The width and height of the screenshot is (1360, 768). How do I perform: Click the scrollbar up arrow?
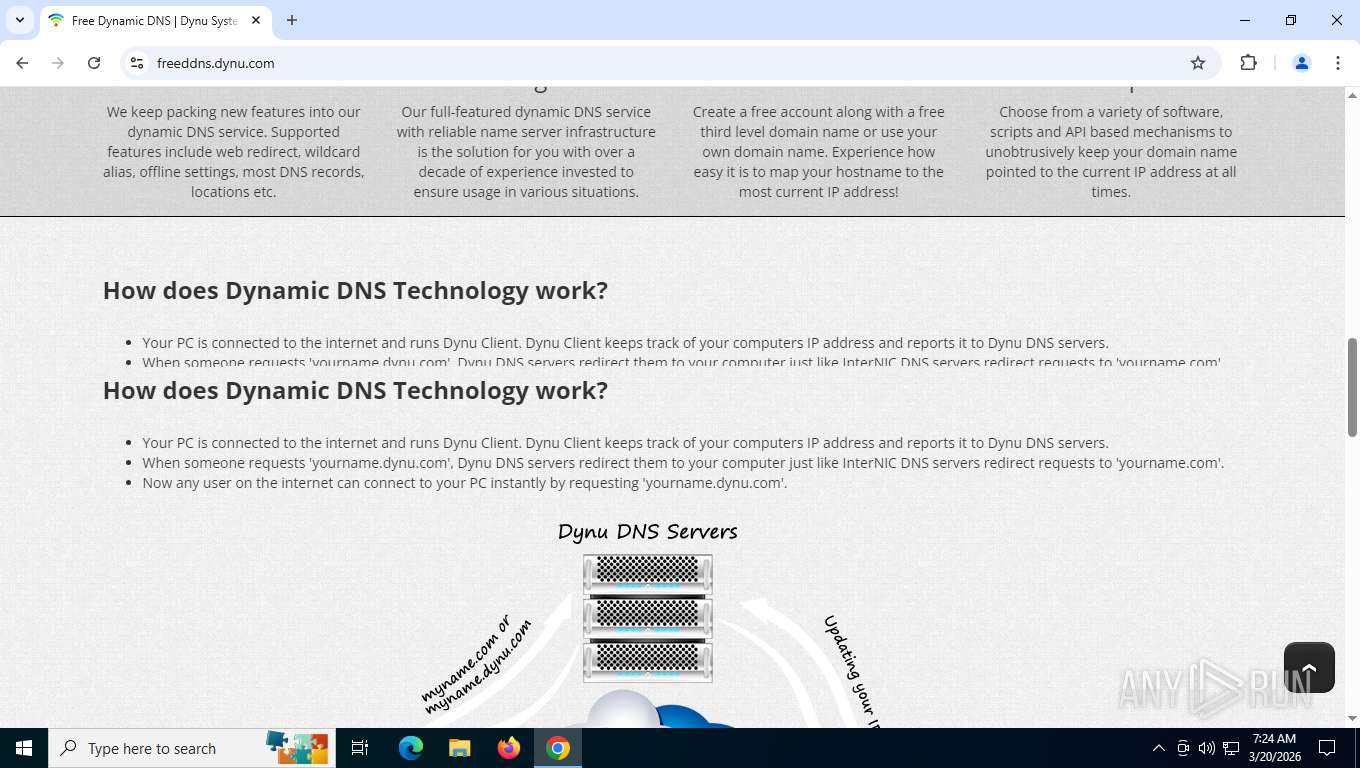pyautogui.click(x=1352, y=94)
